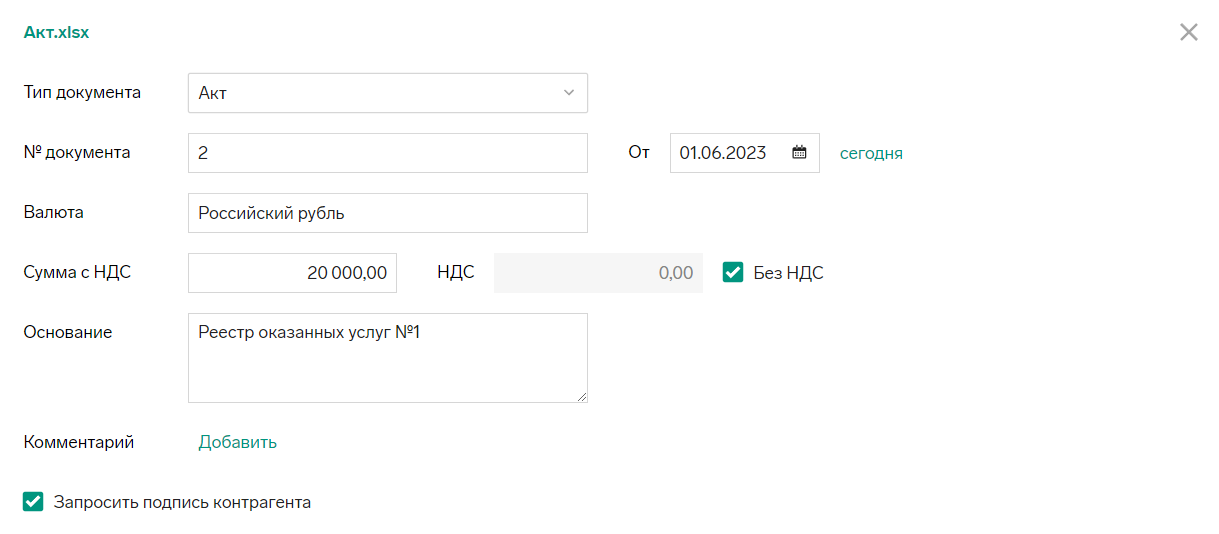Set date using the сегодня link
The width and height of the screenshot is (1219, 534).
tap(871, 153)
